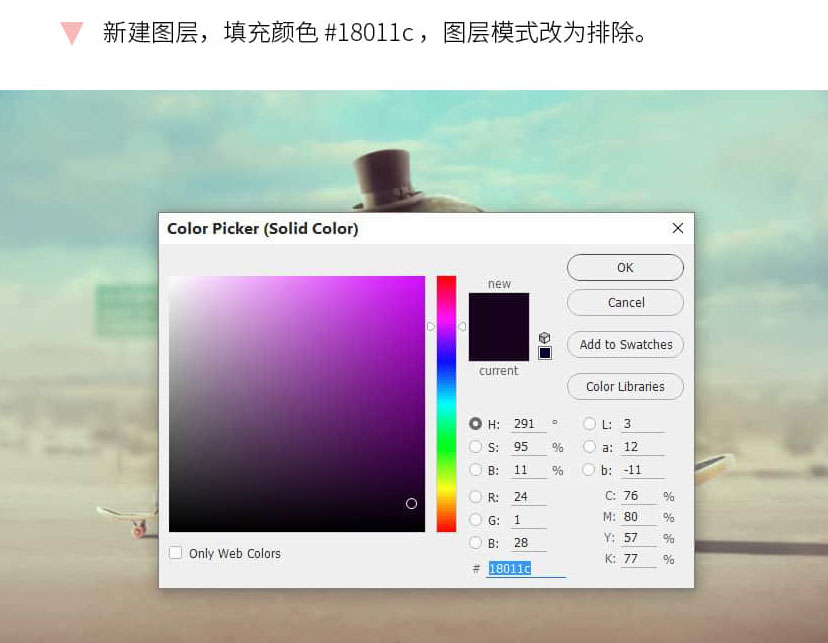The width and height of the screenshot is (828, 643).
Task: Click the pink triangle bullet icon
Action: point(72,33)
